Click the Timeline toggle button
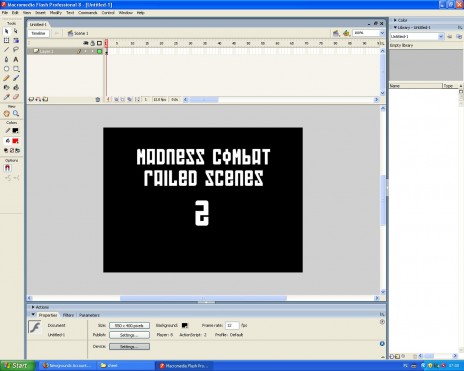The height and width of the screenshot is (371, 464). coord(38,33)
